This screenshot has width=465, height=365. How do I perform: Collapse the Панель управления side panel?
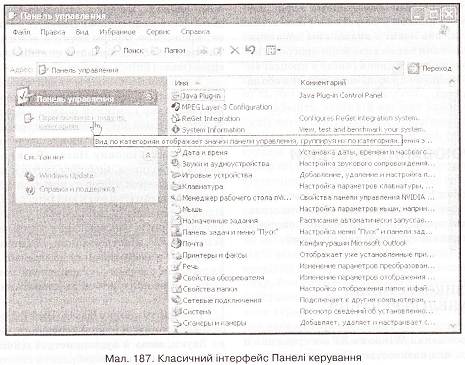click(x=149, y=98)
